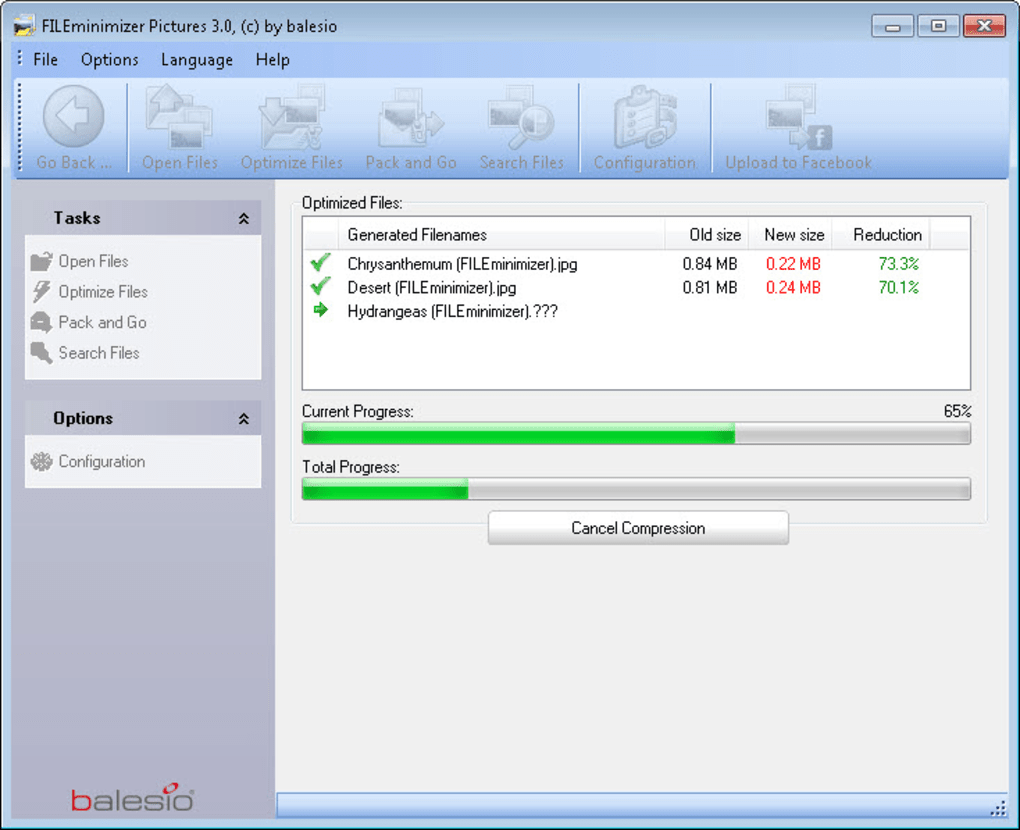The width and height of the screenshot is (1020, 830).
Task: Click the Current Progress bar
Action: (x=635, y=433)
